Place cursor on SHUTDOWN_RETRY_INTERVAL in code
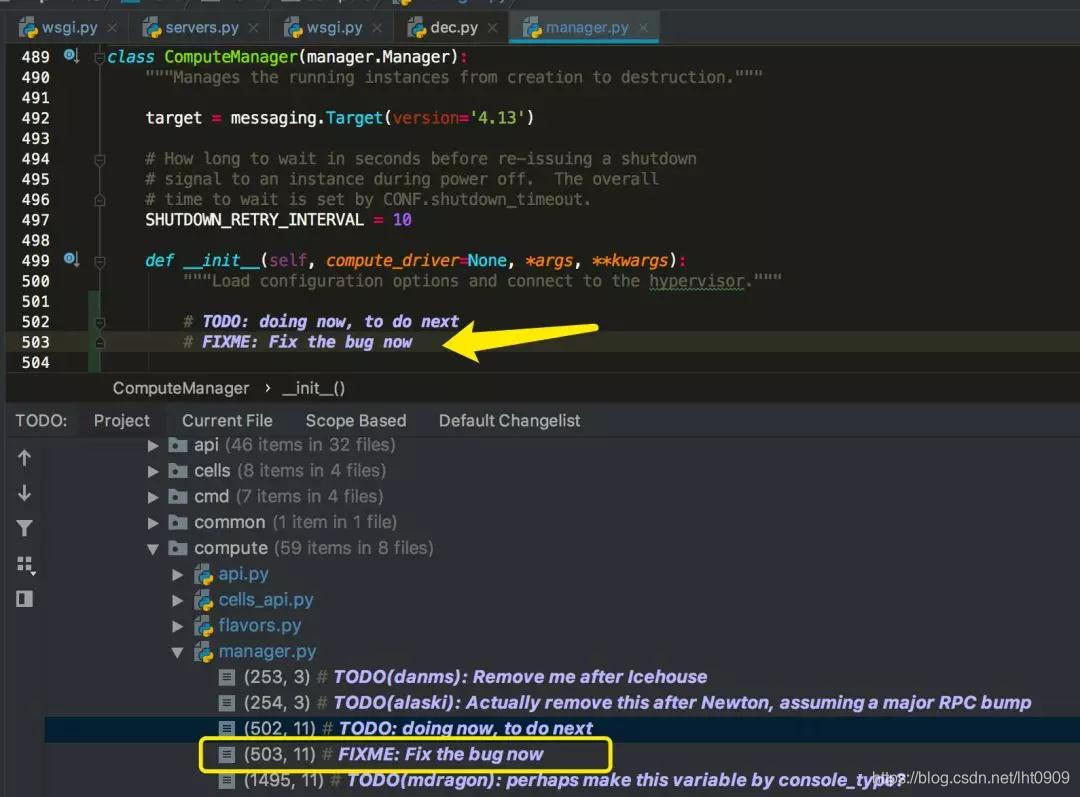 coord(254,220)
